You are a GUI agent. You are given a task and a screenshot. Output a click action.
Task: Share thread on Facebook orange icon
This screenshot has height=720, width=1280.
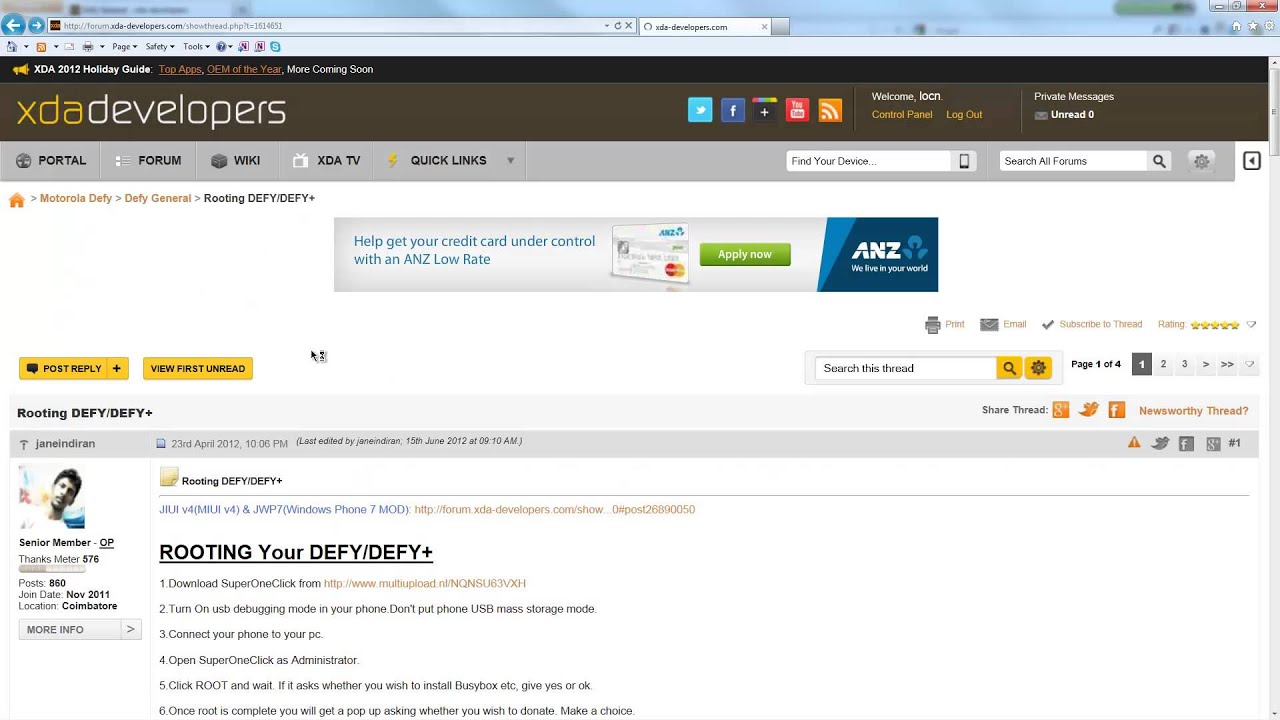coord(1117,410)
